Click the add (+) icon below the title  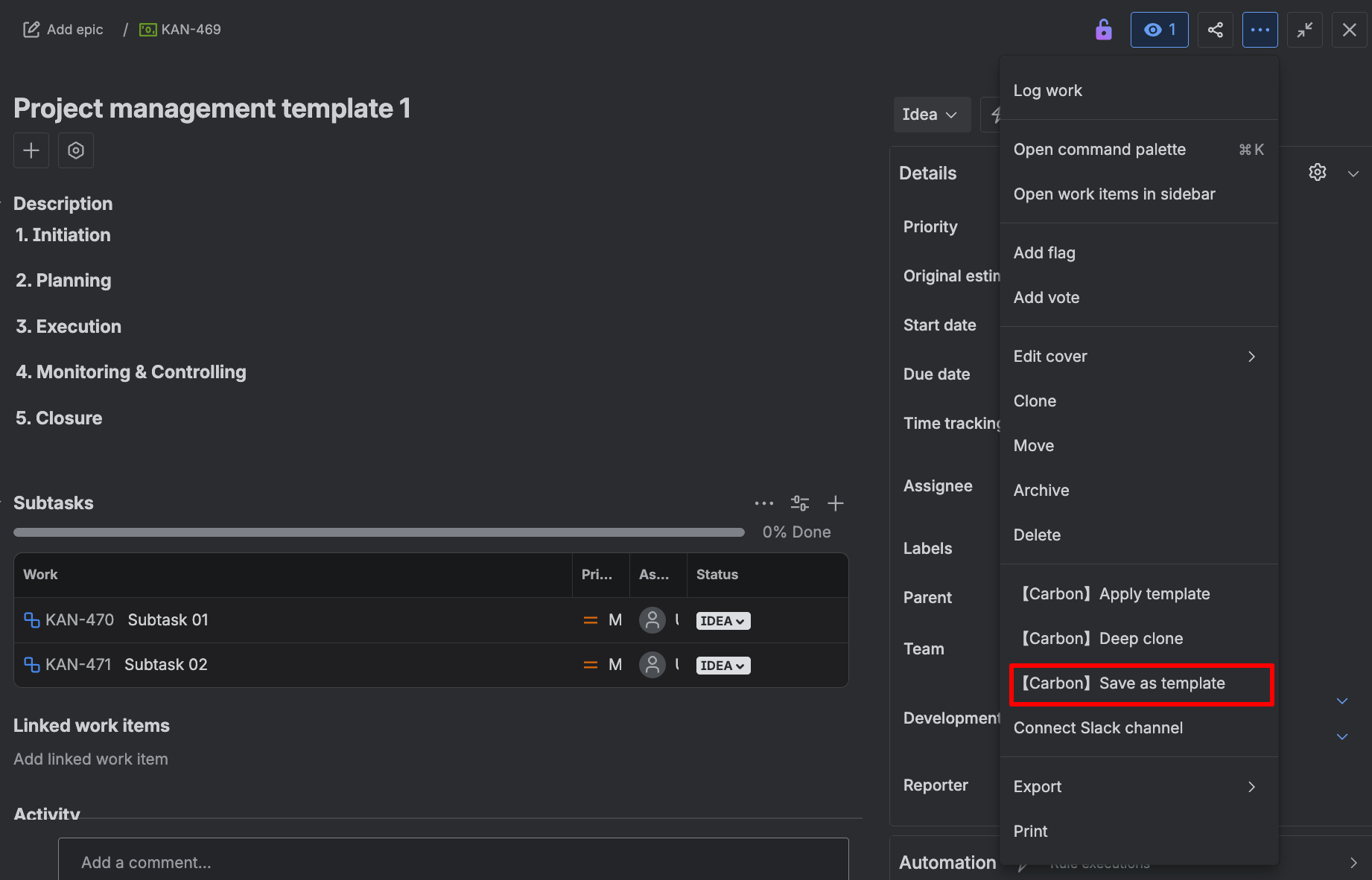pos(31,150)
